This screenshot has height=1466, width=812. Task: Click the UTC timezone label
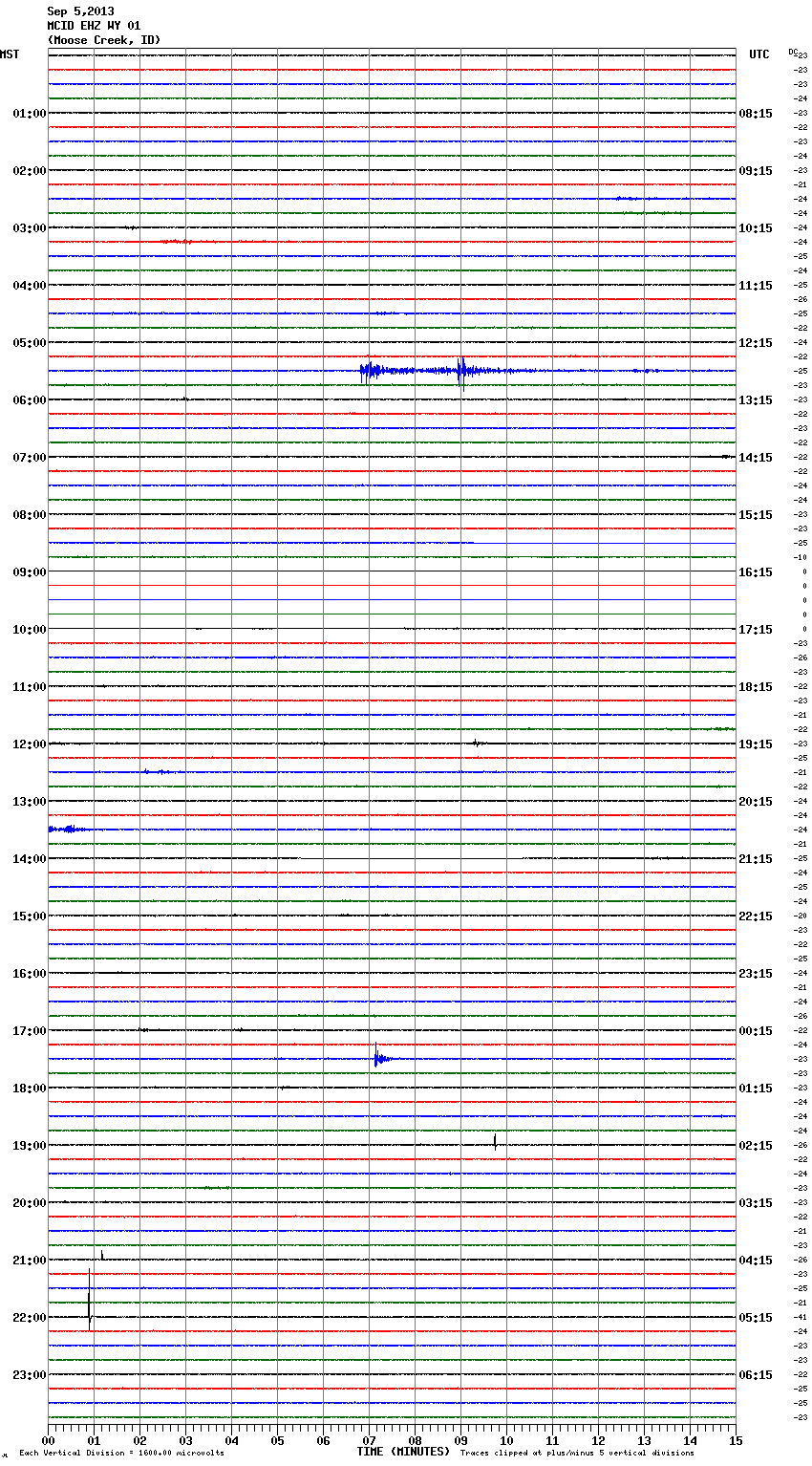[x=759, y=54]
